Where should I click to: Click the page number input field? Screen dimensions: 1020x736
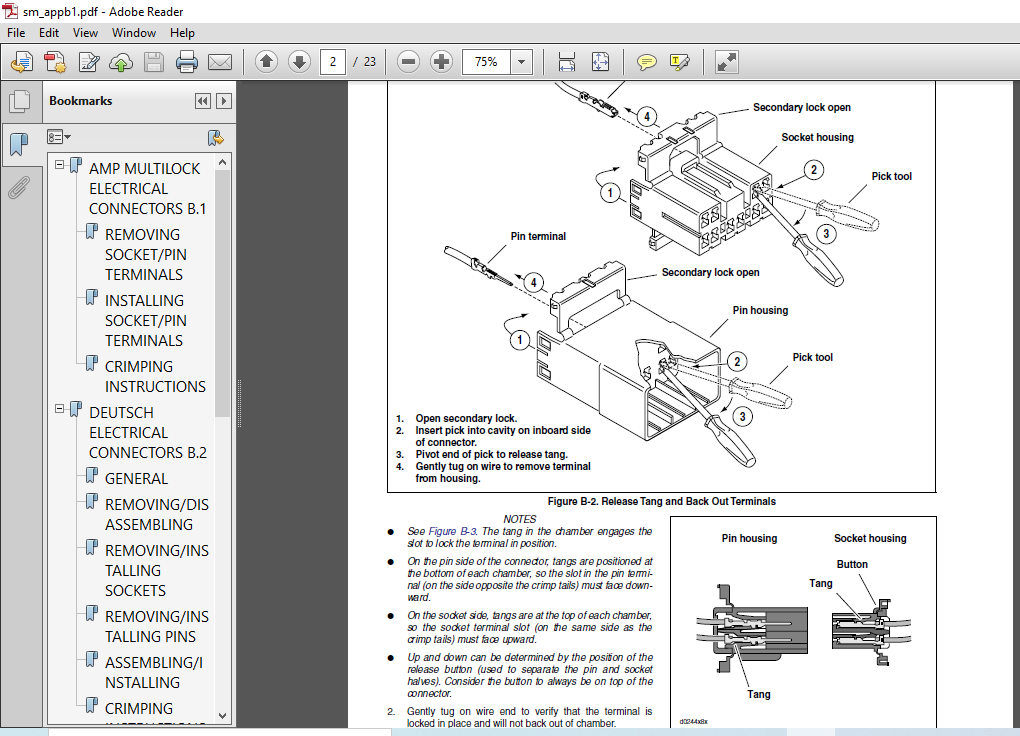[332, 62]
